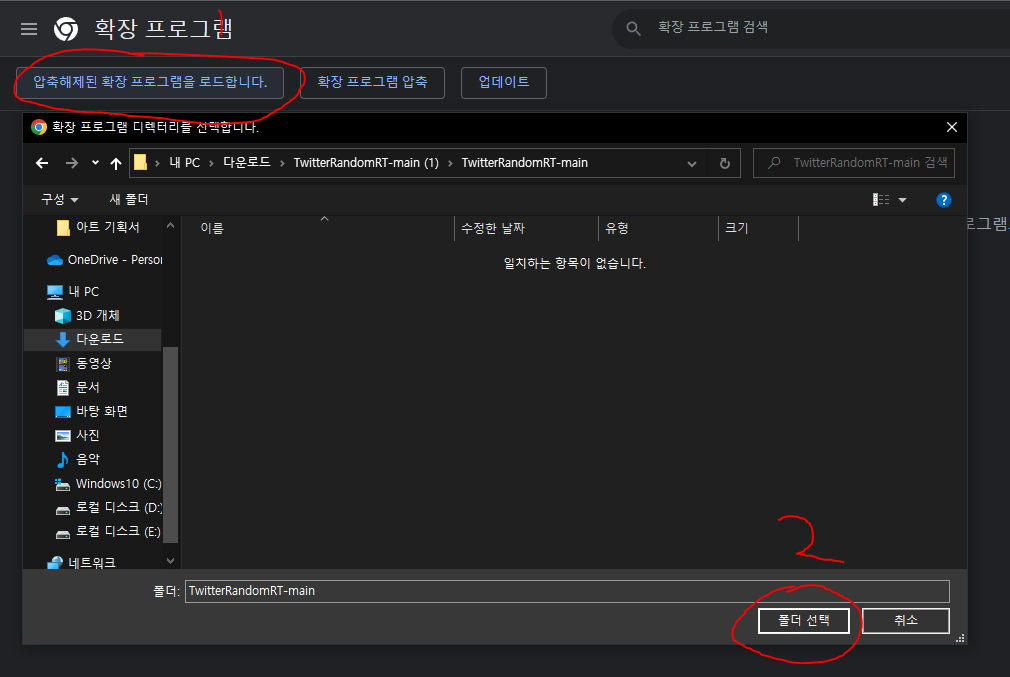1010x677 pixels.
Task: Click the back arrow in the file dialog
Action: (41, 162)
